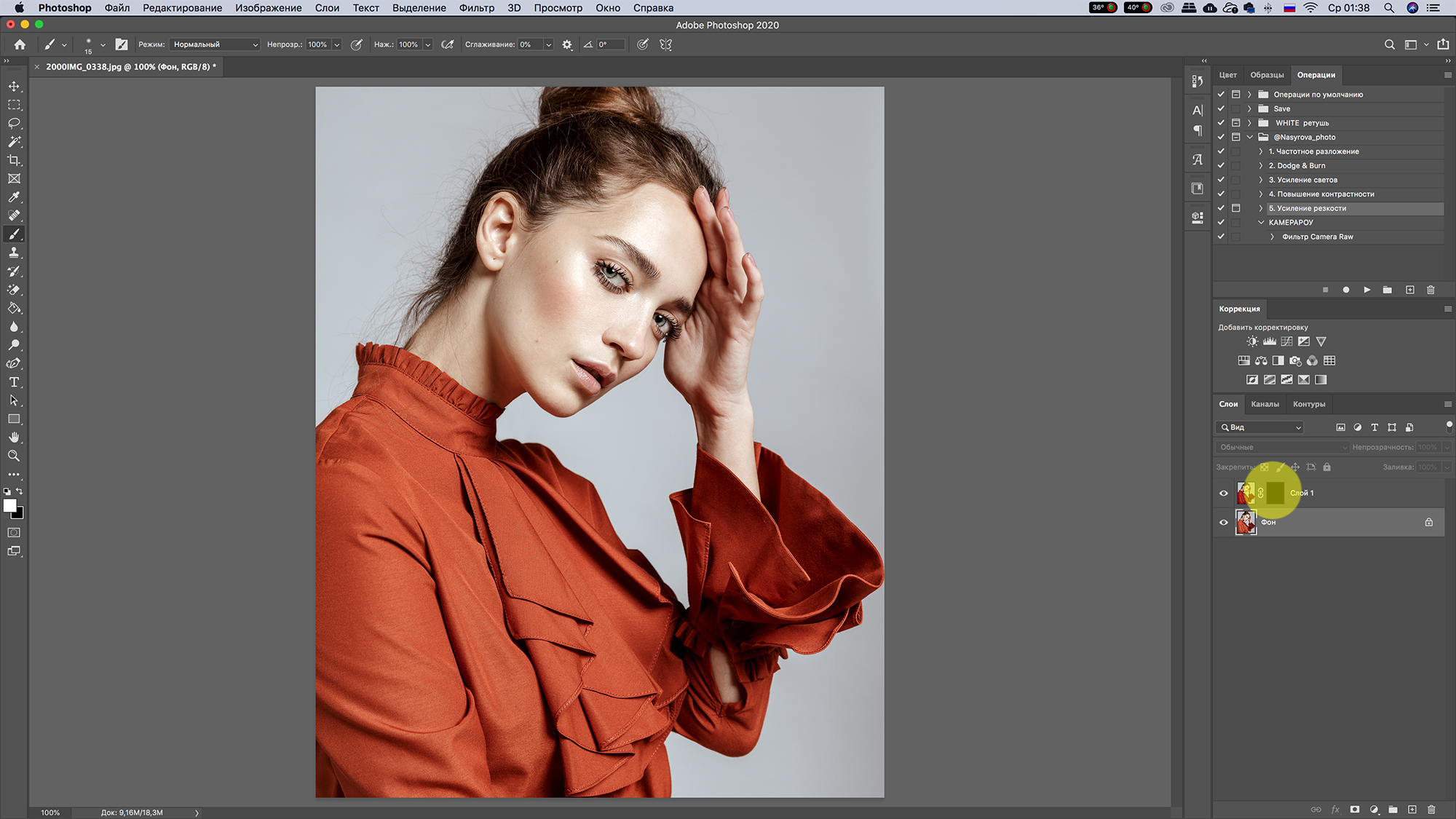Select the Crop tool
Viewport: 1456px width, 819px height.
click(x=14, y=160)
